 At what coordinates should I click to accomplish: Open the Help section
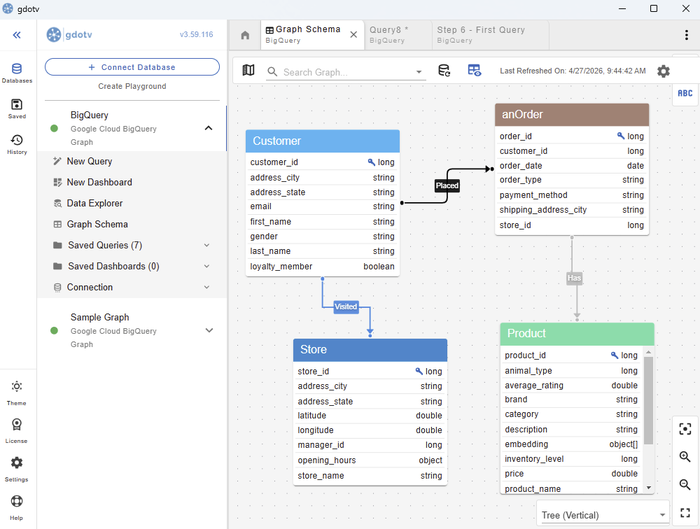coord(17,508)
